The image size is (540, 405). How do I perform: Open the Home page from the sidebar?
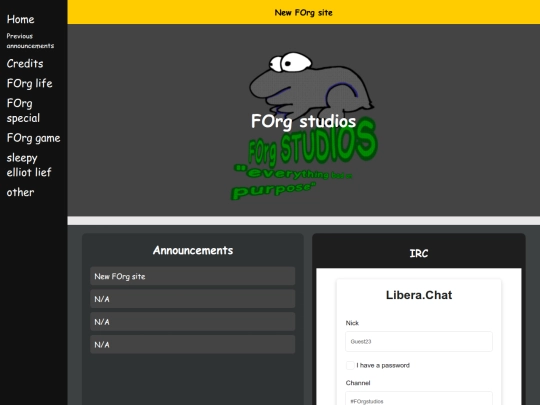click(20, 19)
